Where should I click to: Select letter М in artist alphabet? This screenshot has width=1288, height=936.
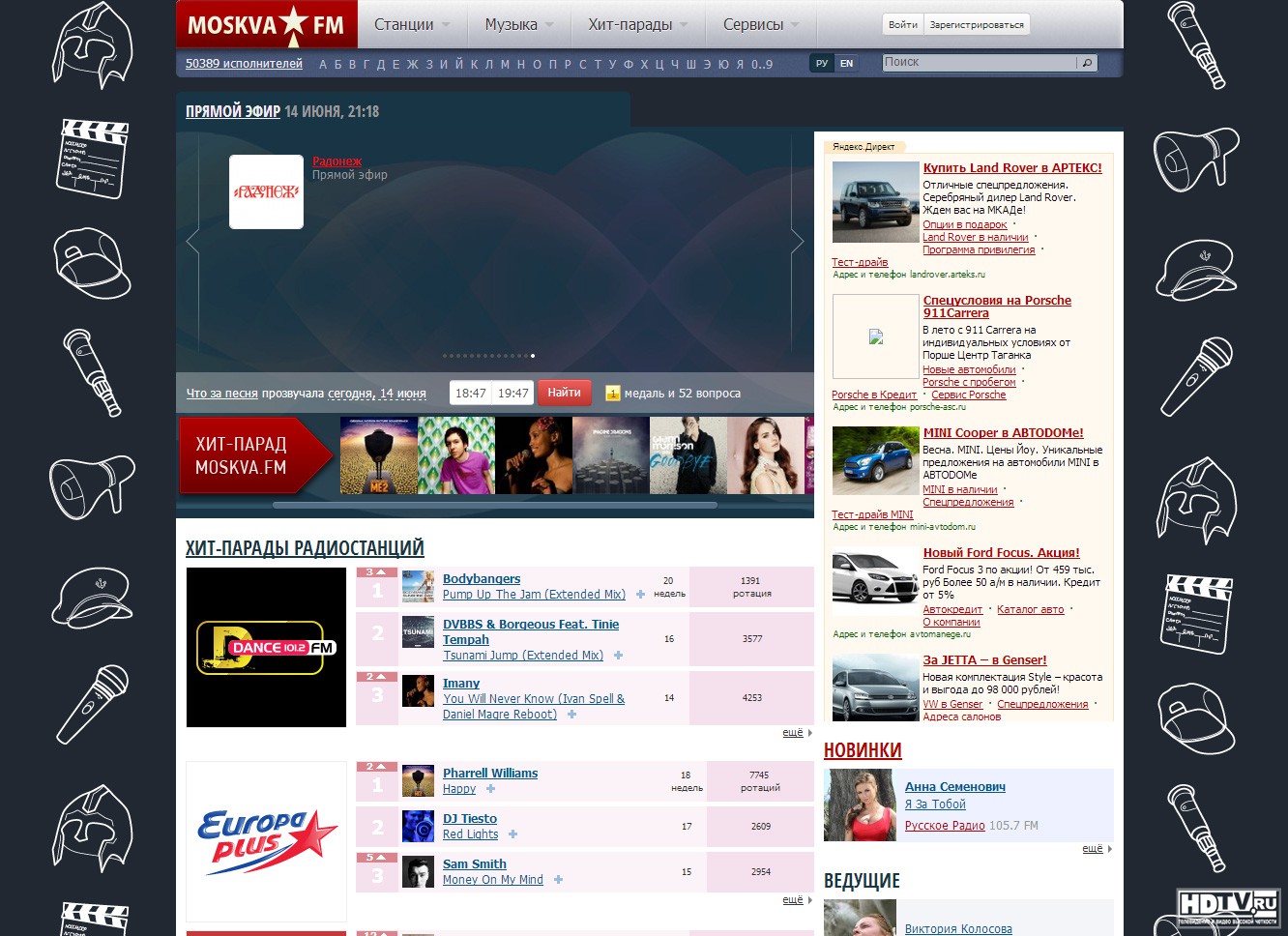pyautogui.click(x=505, y=65)
